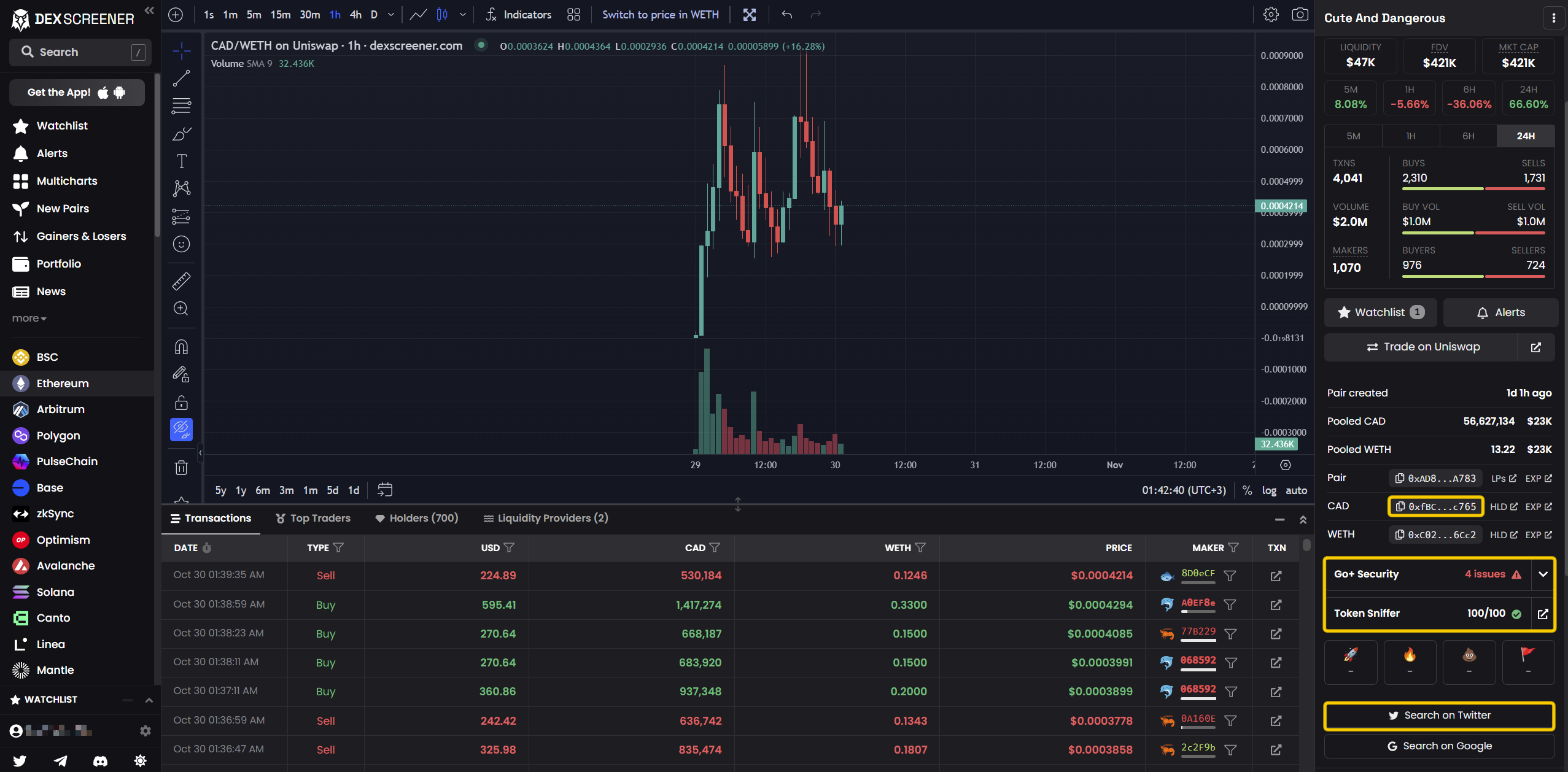Toggle magnet mode for drawings
The height and width of the screenshot is (772, 1568).
tap(181, 347)
